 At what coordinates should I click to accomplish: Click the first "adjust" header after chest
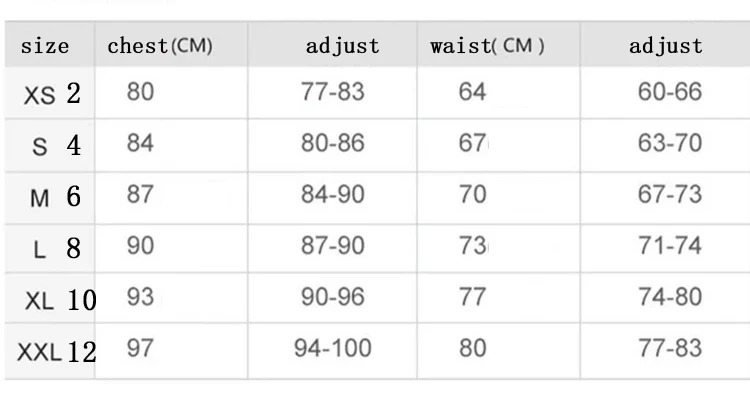(x=342, y=46)
